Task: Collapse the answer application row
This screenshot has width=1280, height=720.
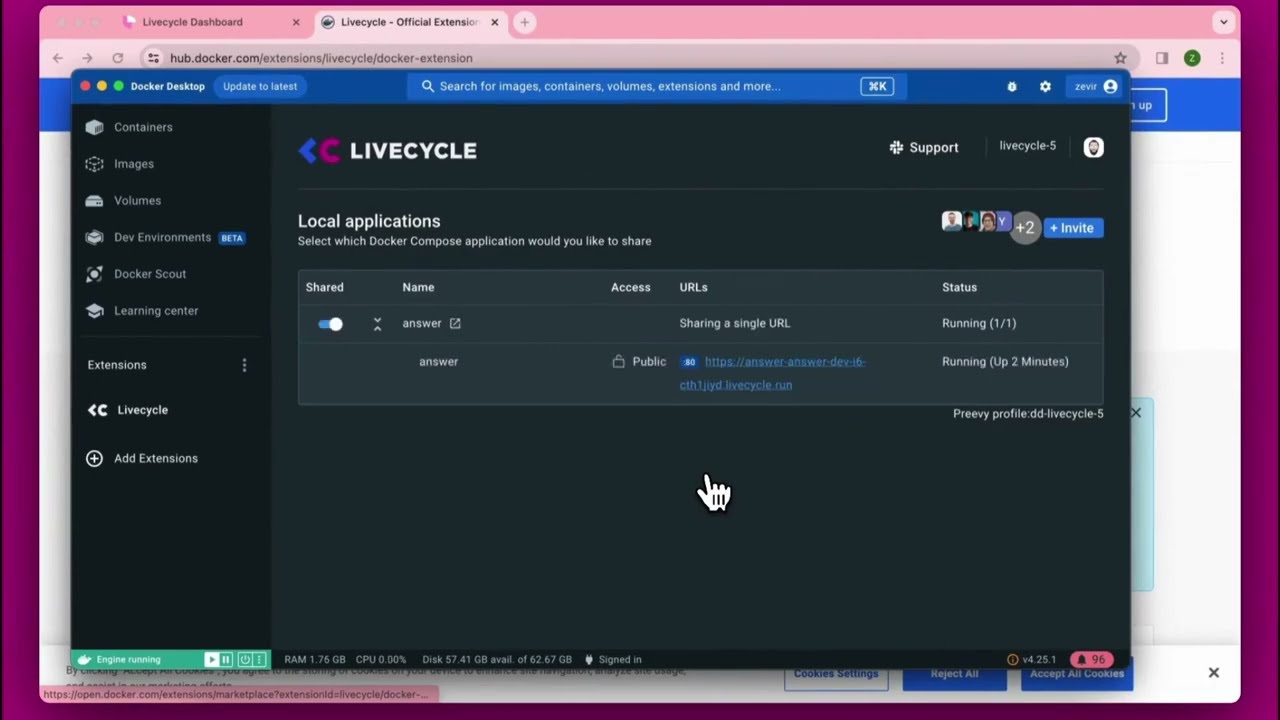Action: point(377,324)
